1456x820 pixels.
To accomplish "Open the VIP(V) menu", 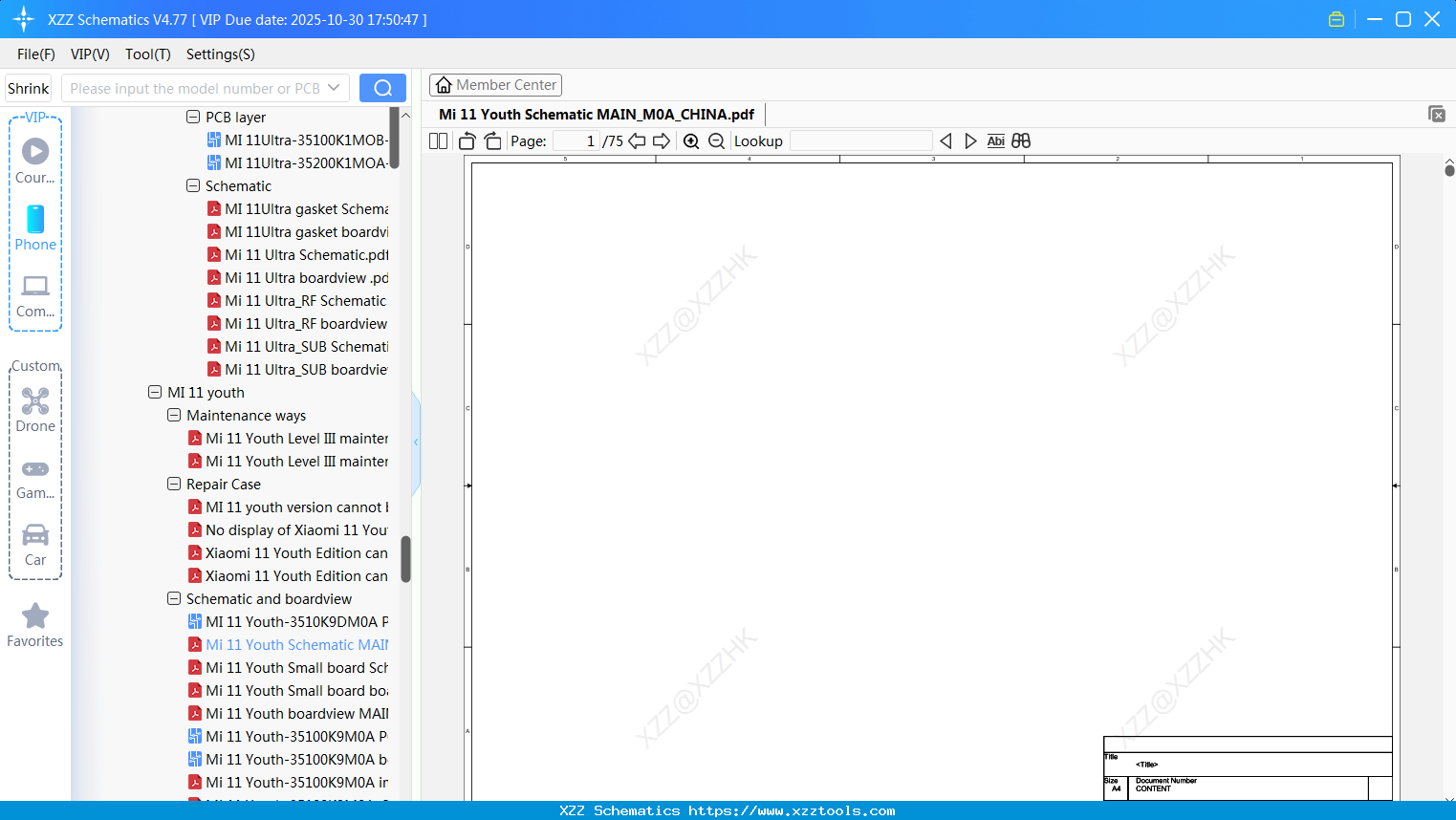I will [89, 54].
